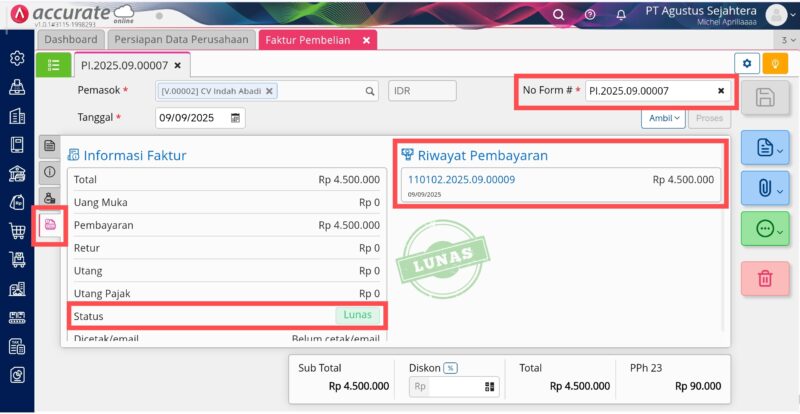Screen dimensions: 800x414
Task: Open the help question mark icon
Action: [x=590, y=15]
